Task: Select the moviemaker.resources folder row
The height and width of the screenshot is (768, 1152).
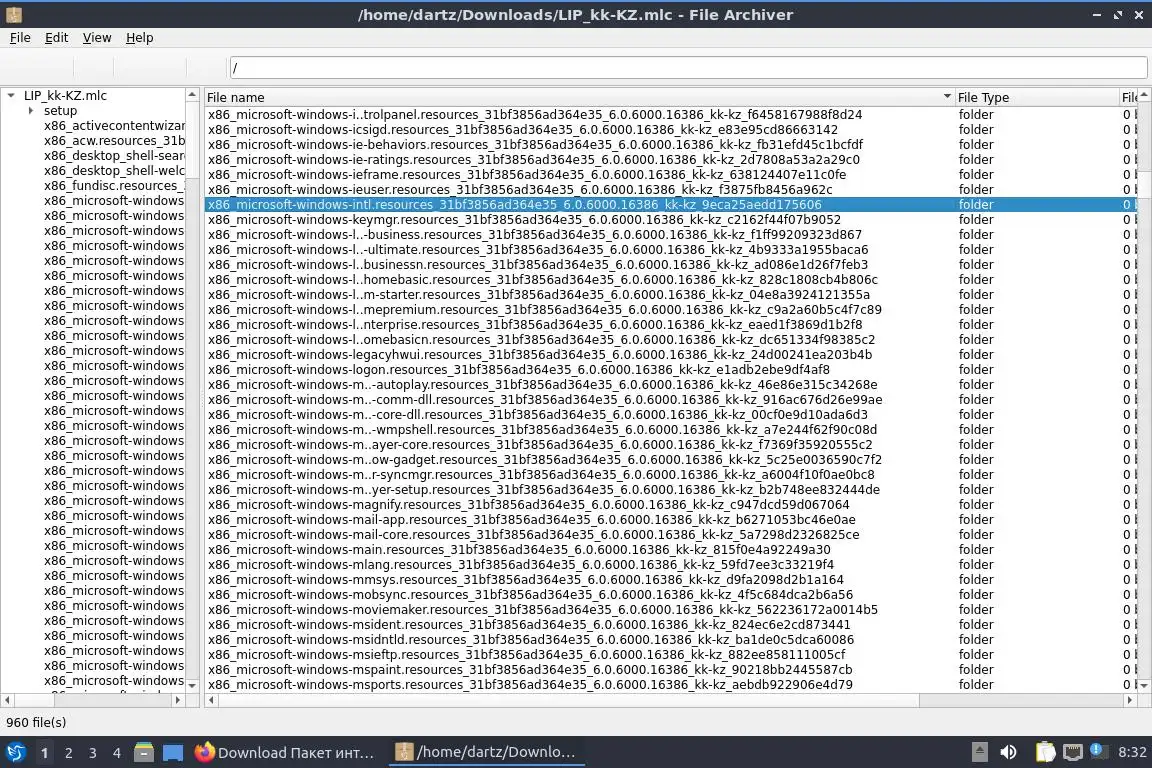Action: tap(671, 610)
